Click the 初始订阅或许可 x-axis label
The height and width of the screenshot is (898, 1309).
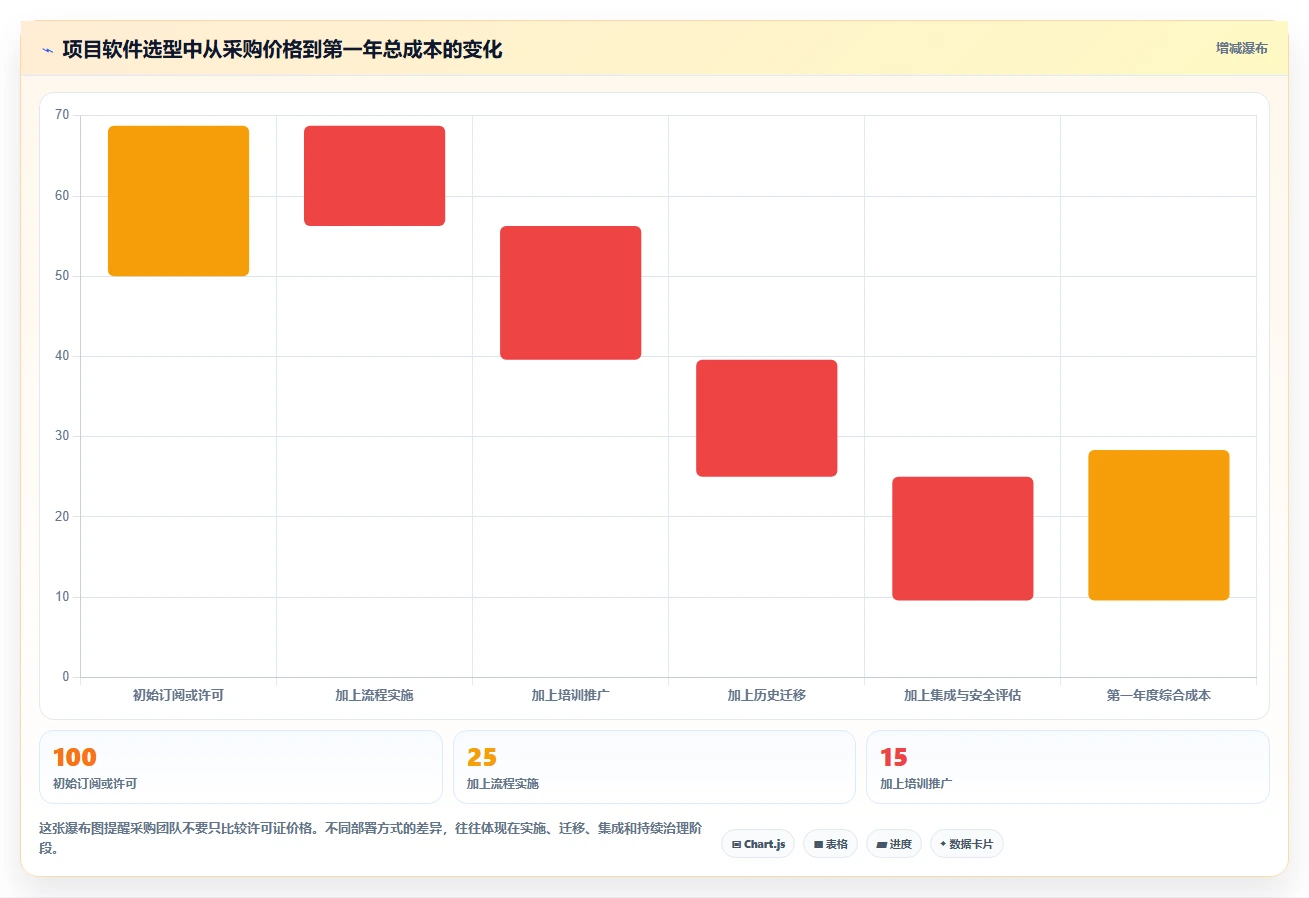[x=178, y=695]
